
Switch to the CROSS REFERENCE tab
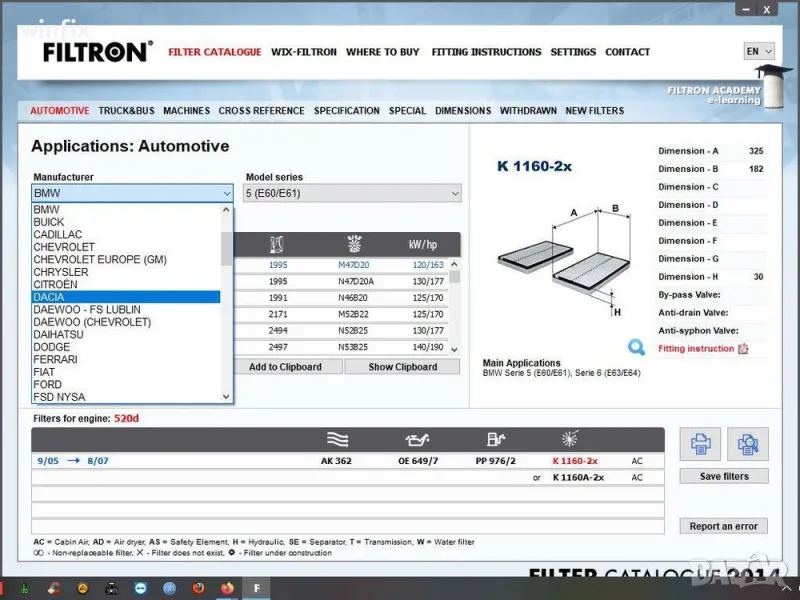click(x=261, y=111)
